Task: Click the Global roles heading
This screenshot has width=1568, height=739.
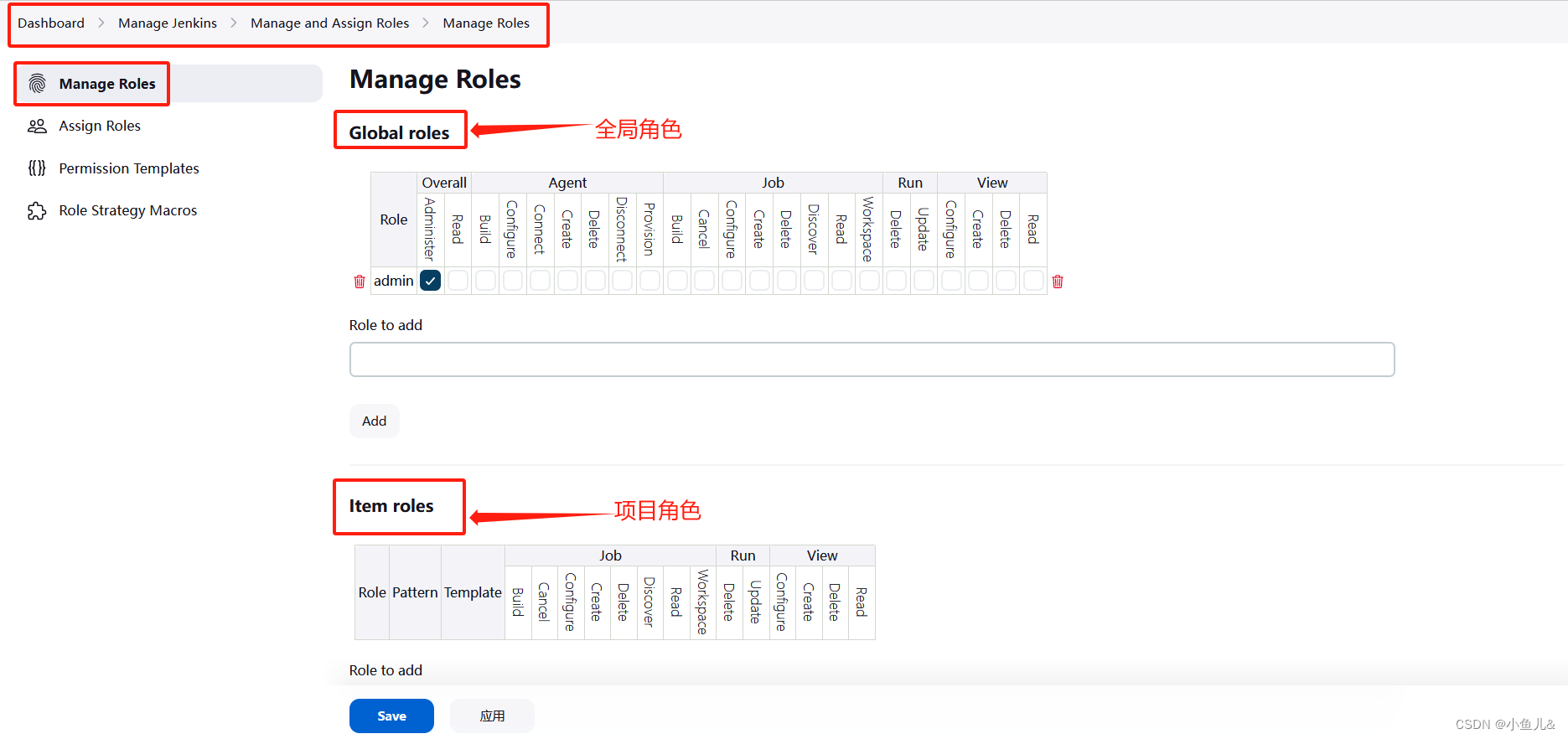Action: [x=399, y=132]
